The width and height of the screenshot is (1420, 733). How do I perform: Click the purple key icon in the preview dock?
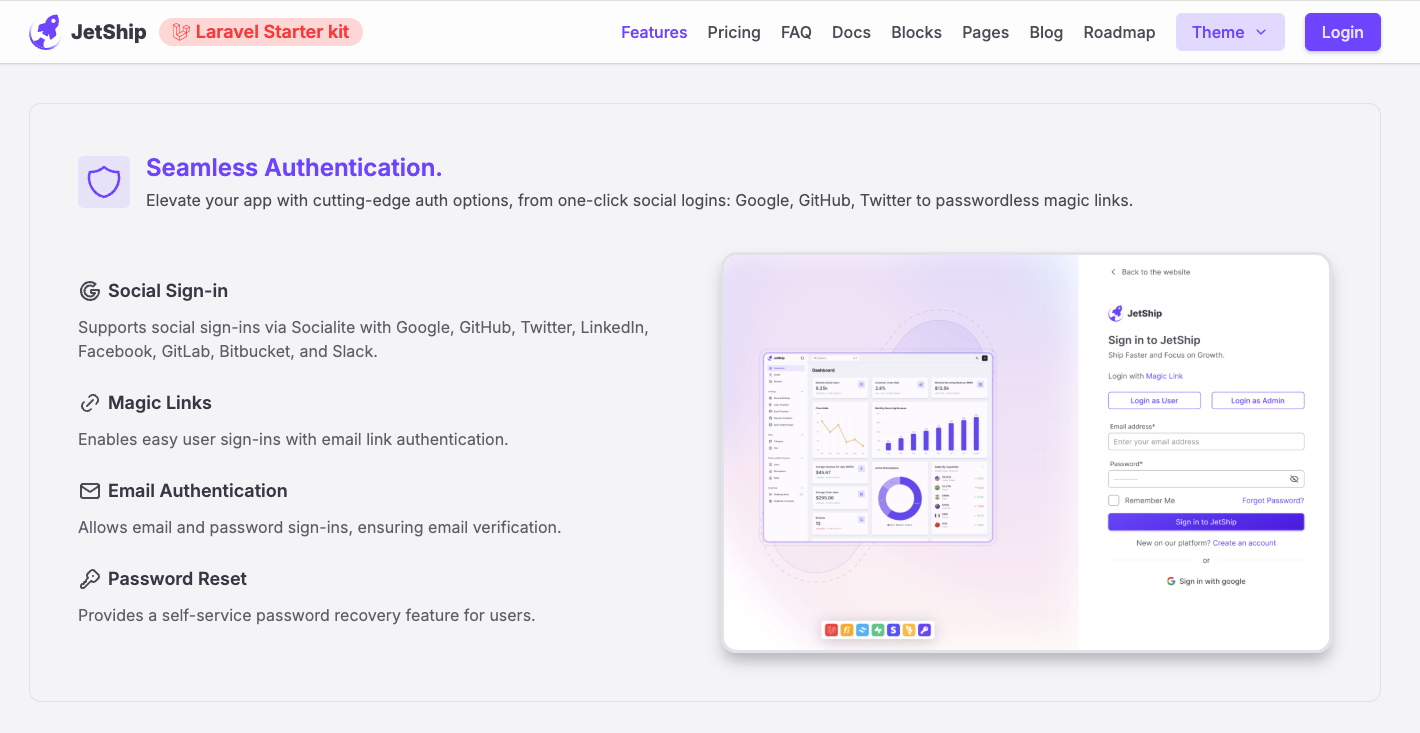(x=924, y=630)
